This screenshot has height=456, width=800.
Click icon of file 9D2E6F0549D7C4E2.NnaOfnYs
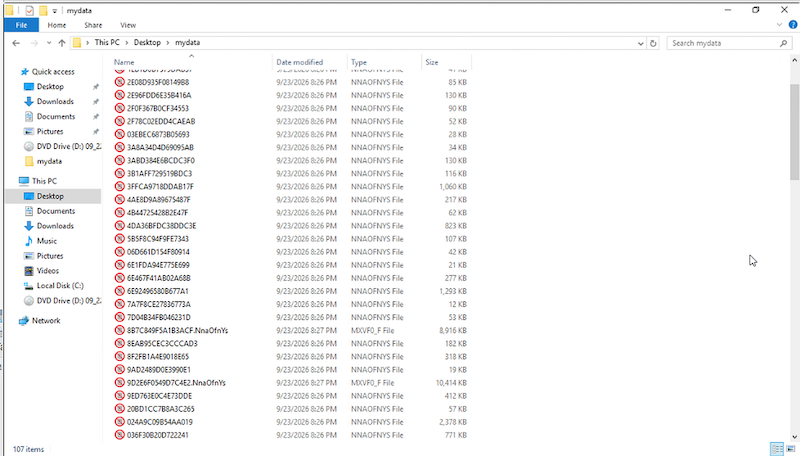[x=119, y=383]
